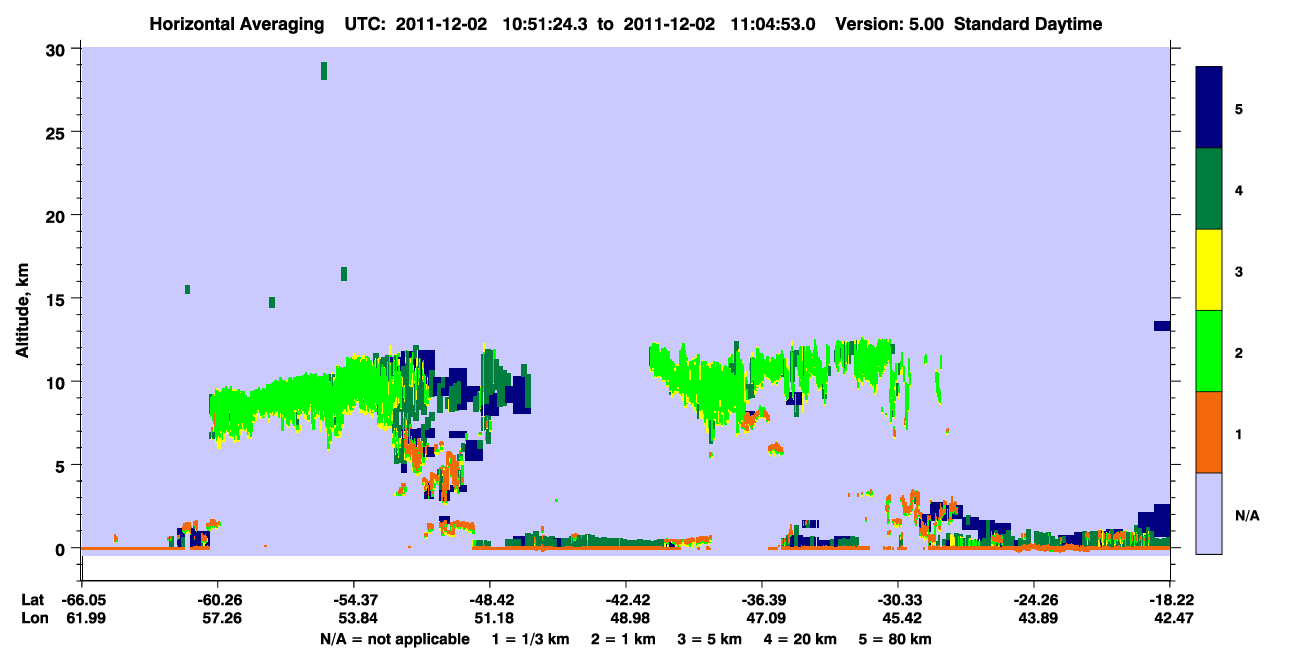Click the y-axis tick label 0

(x=62, y=549)
